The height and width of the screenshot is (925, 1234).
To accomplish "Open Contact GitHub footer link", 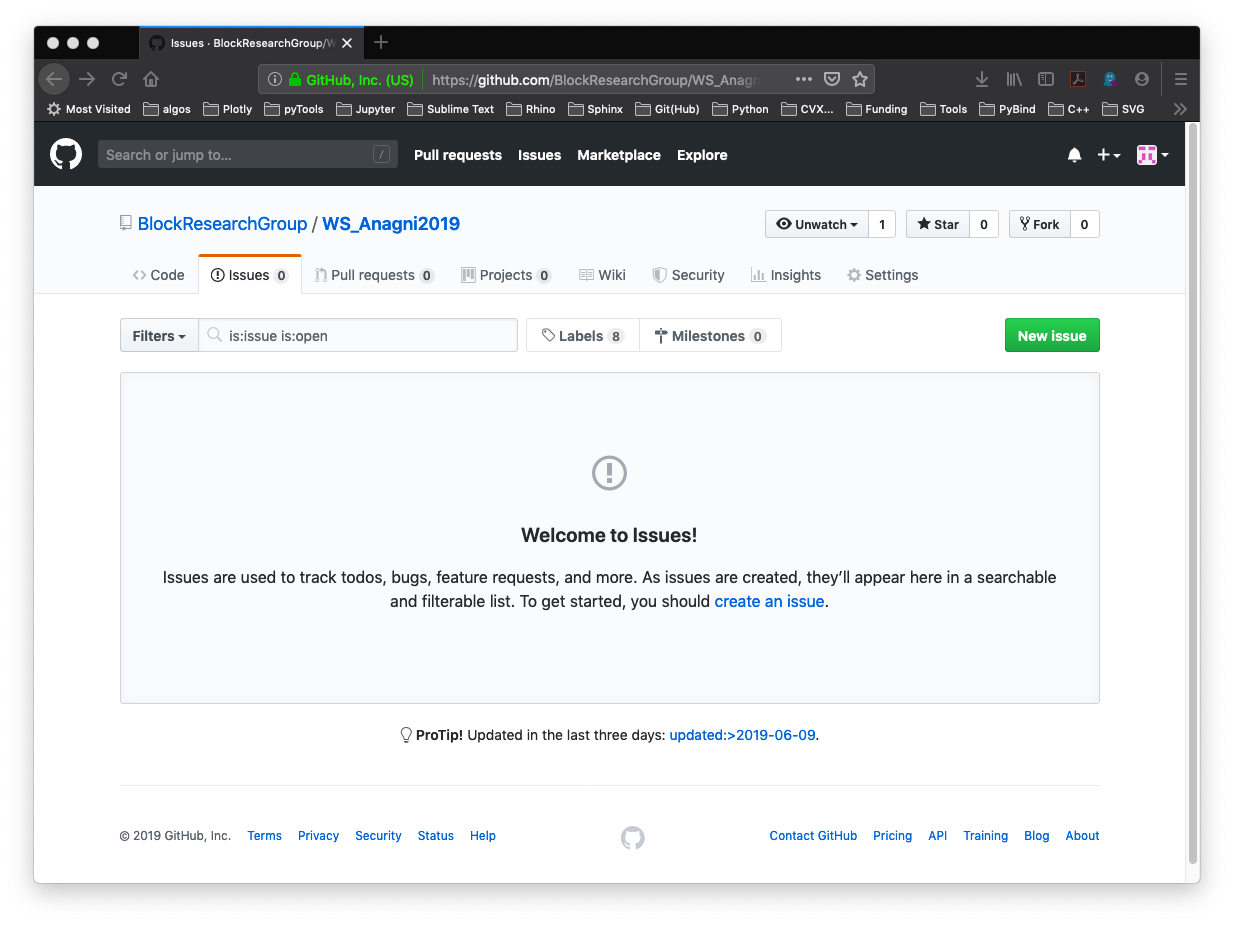I will pyautogui.click(x=813, y=836).
